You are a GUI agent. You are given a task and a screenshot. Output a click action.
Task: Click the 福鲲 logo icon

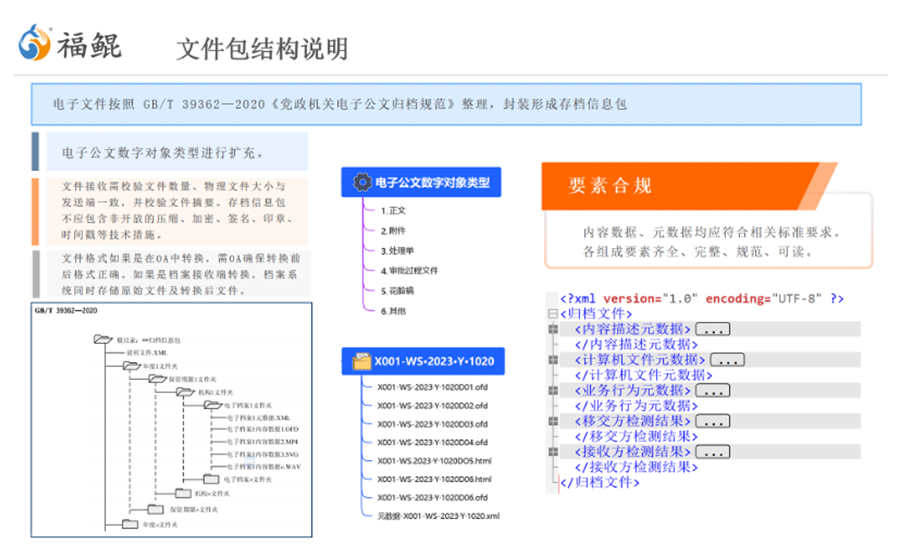[x=36, y=43]
